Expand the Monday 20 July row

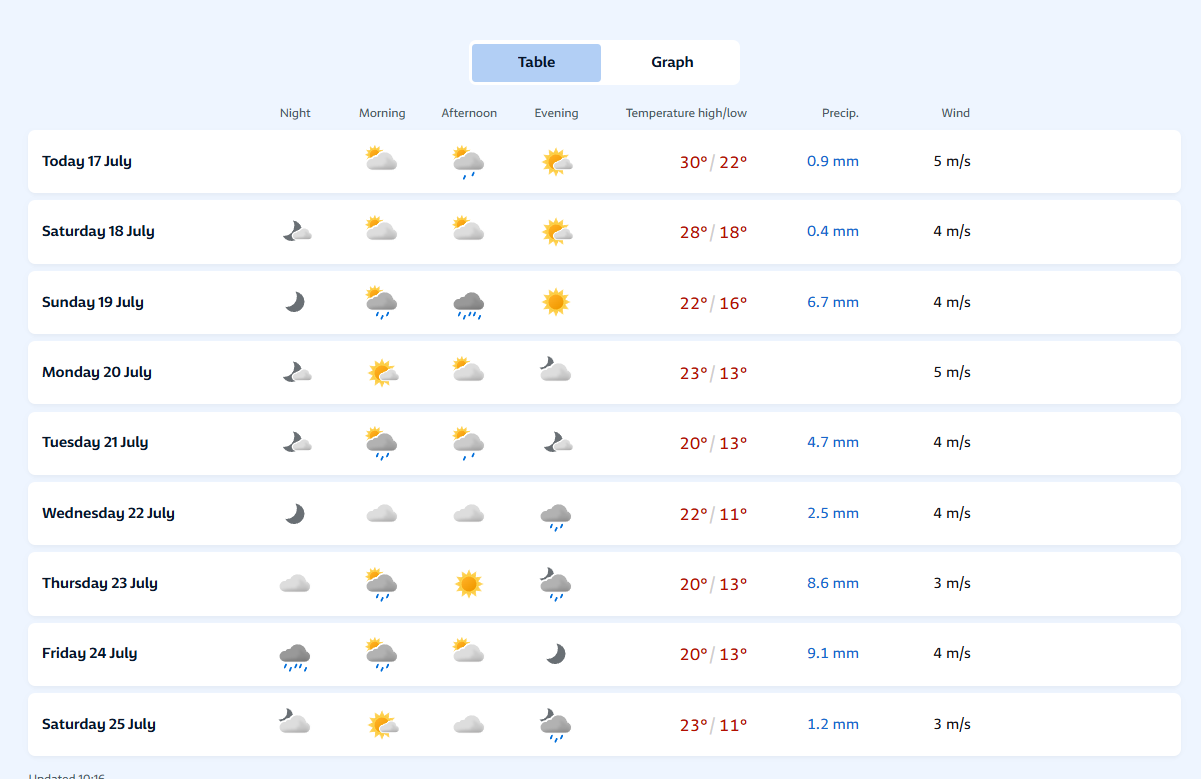click(x=604, y=372)
